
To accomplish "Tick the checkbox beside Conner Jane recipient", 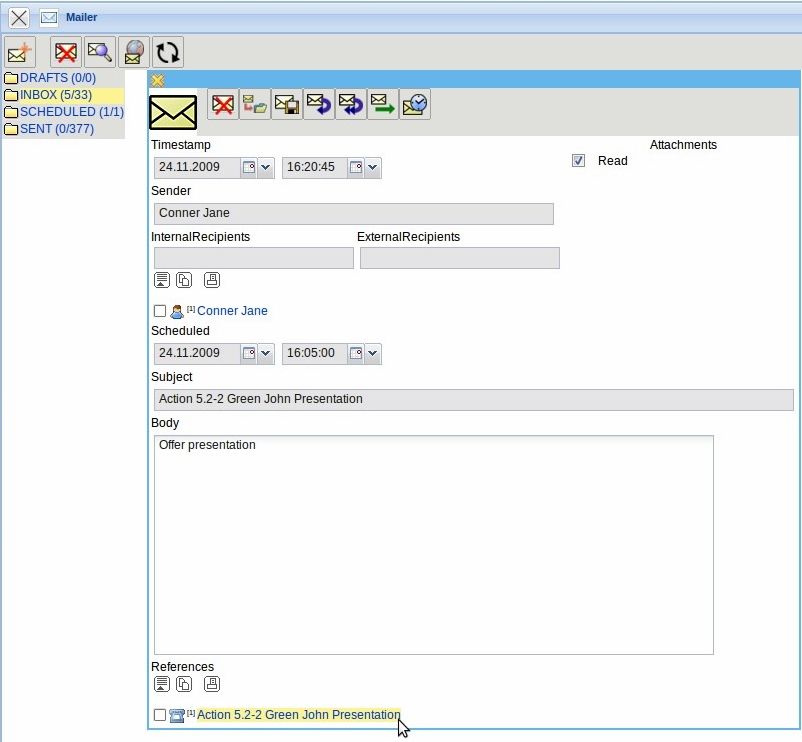I will coord(160,311).
